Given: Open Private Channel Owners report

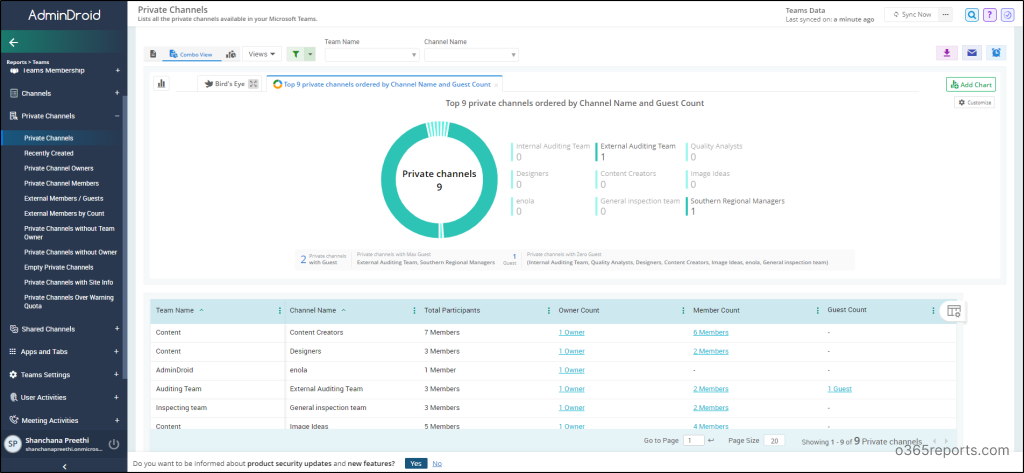Looking at the screenshot, I should tap(59, 169).
